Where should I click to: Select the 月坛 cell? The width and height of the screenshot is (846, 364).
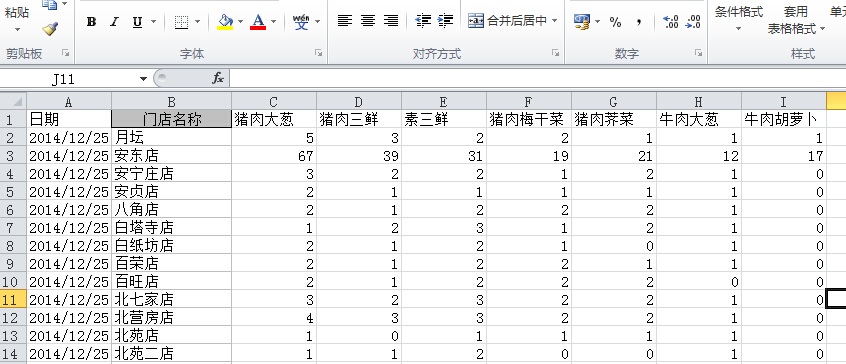[x=172, y=138]
